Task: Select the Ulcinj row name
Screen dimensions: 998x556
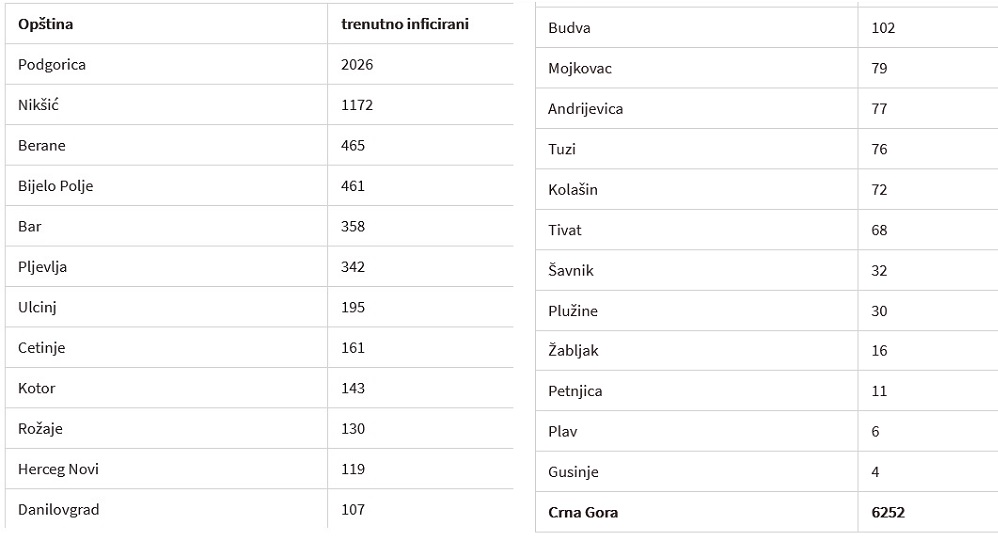Action: pos(37,307)
